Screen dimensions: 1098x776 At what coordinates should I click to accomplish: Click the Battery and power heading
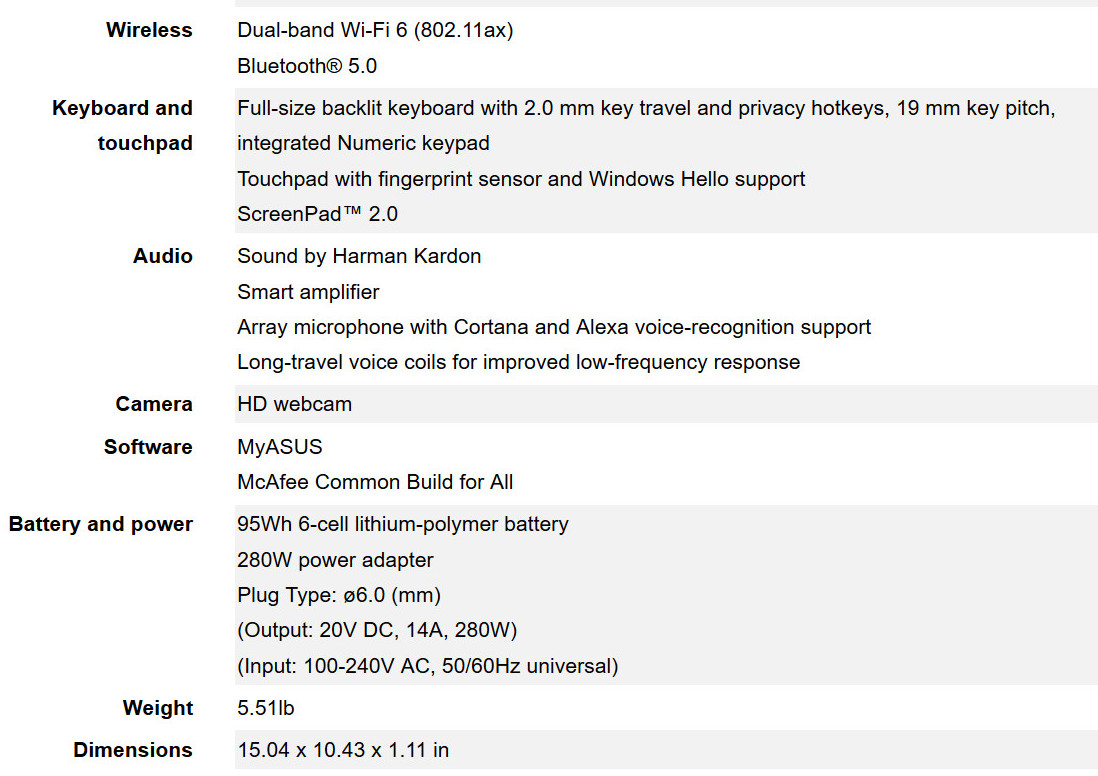coord(100,524)
